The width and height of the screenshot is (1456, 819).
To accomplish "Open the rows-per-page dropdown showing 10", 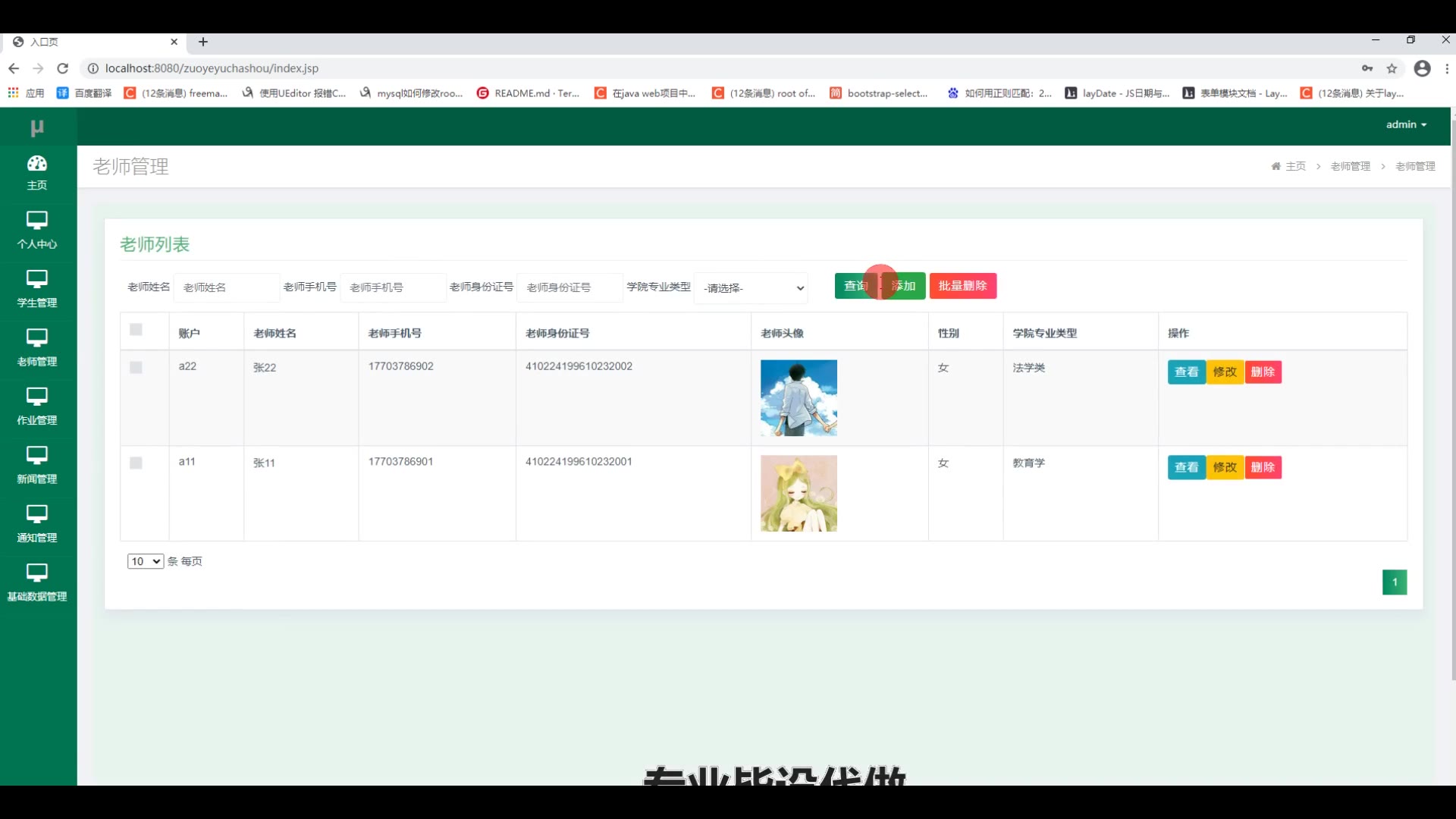I will 145,561.
